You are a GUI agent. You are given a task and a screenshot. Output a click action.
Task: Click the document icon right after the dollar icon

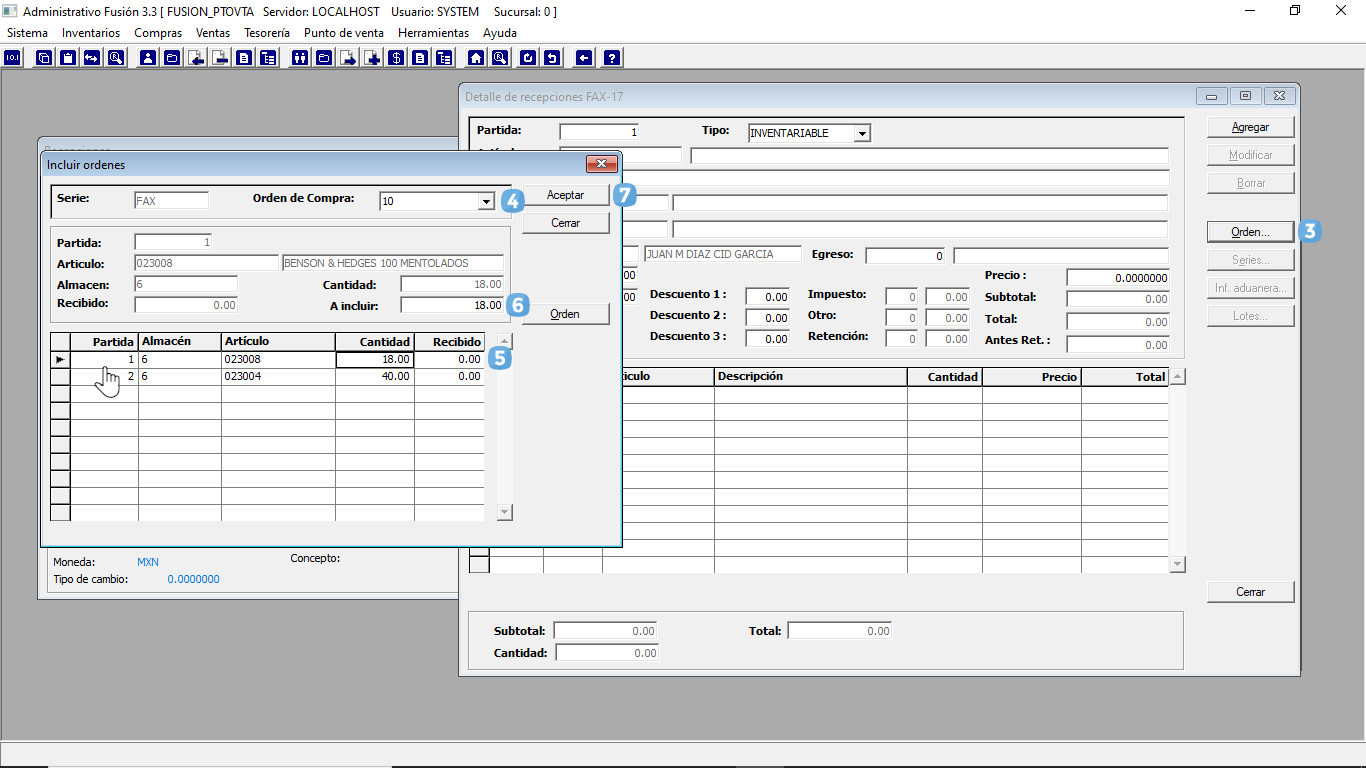click(x=420, y=57)
